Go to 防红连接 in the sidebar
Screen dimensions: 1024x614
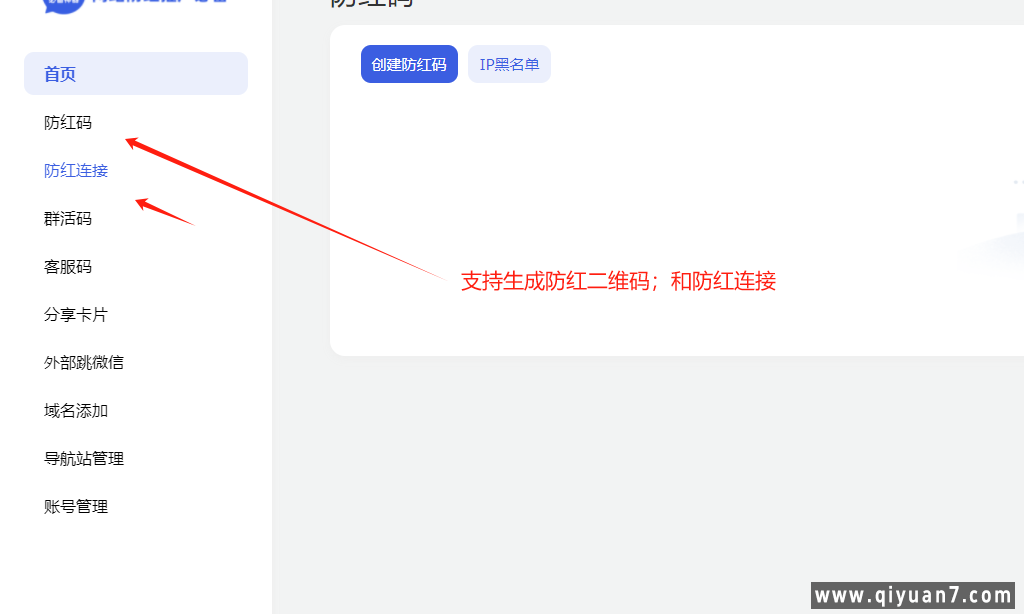coord(76,171)
